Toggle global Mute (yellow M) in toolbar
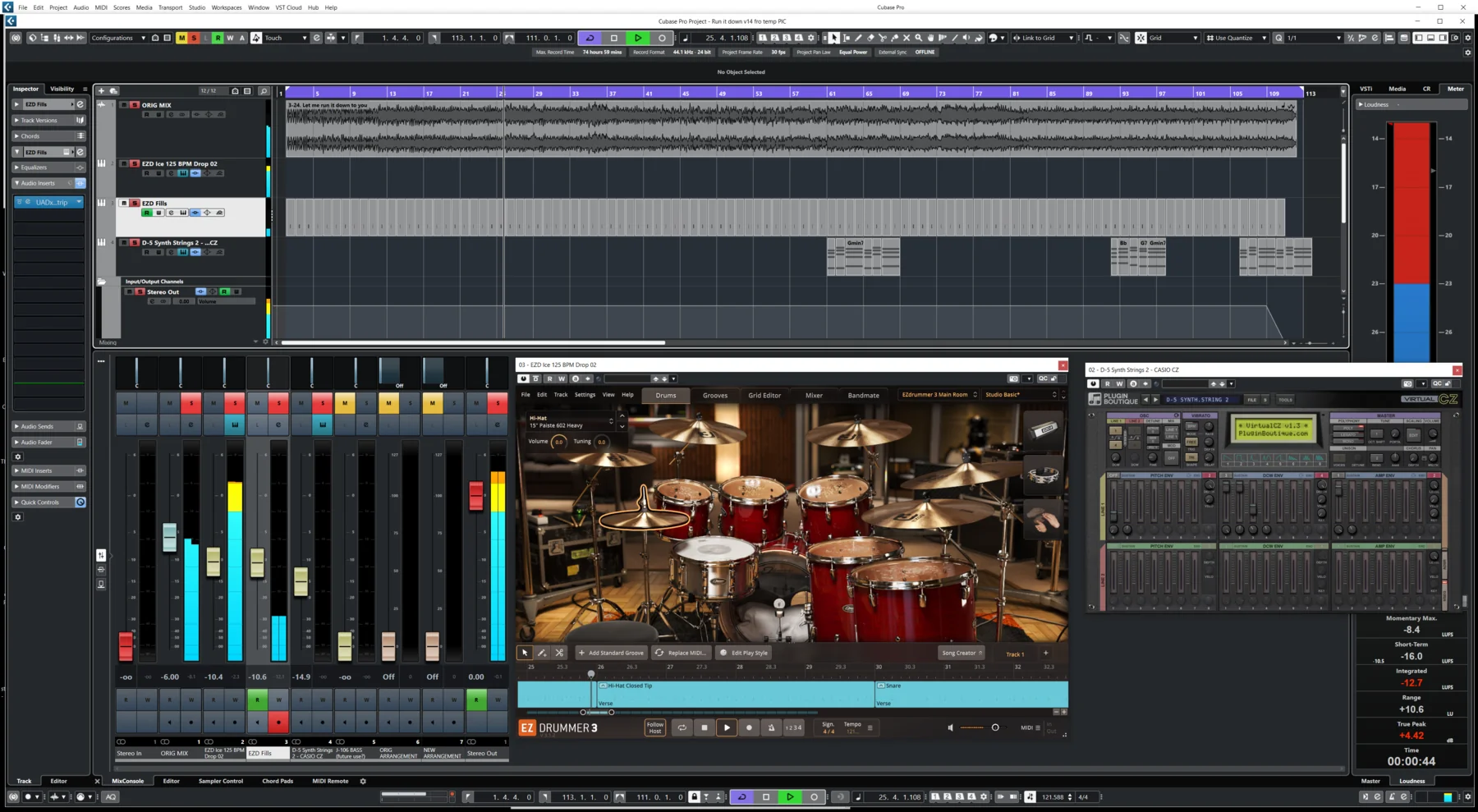The width and height of the screenshot is (1478, 812). [x=181, y=38]
